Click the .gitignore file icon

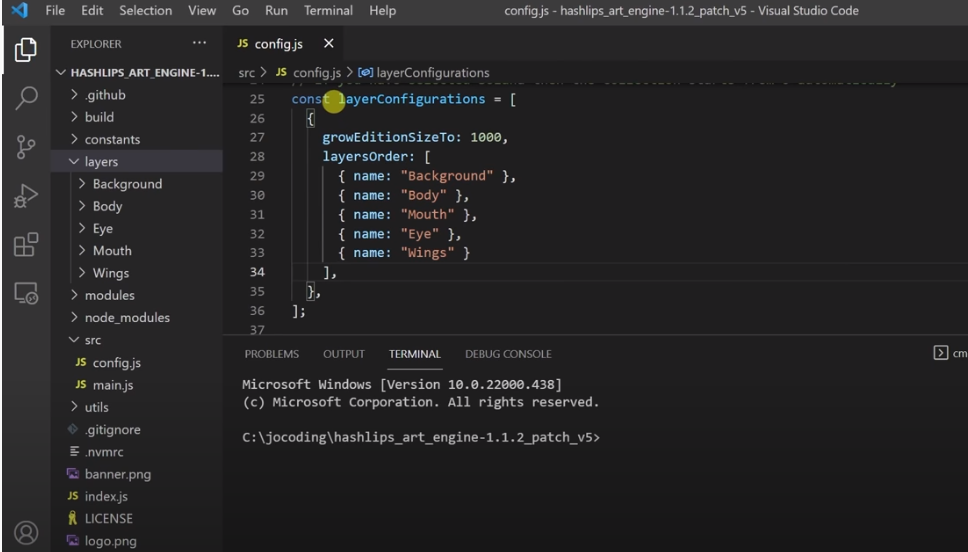pos(73,429)
